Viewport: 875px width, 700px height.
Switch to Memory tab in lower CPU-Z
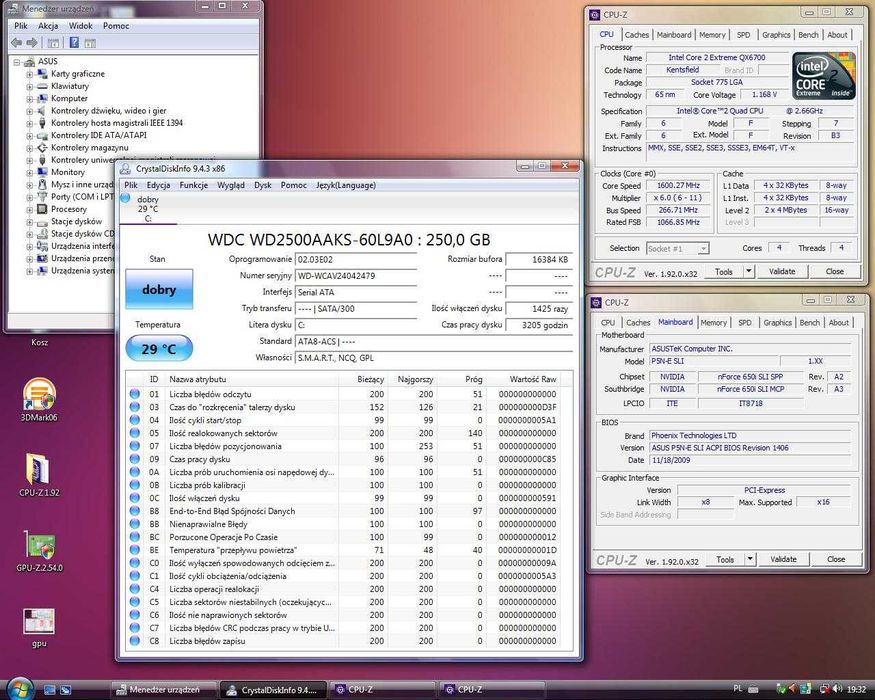point(714,323)
